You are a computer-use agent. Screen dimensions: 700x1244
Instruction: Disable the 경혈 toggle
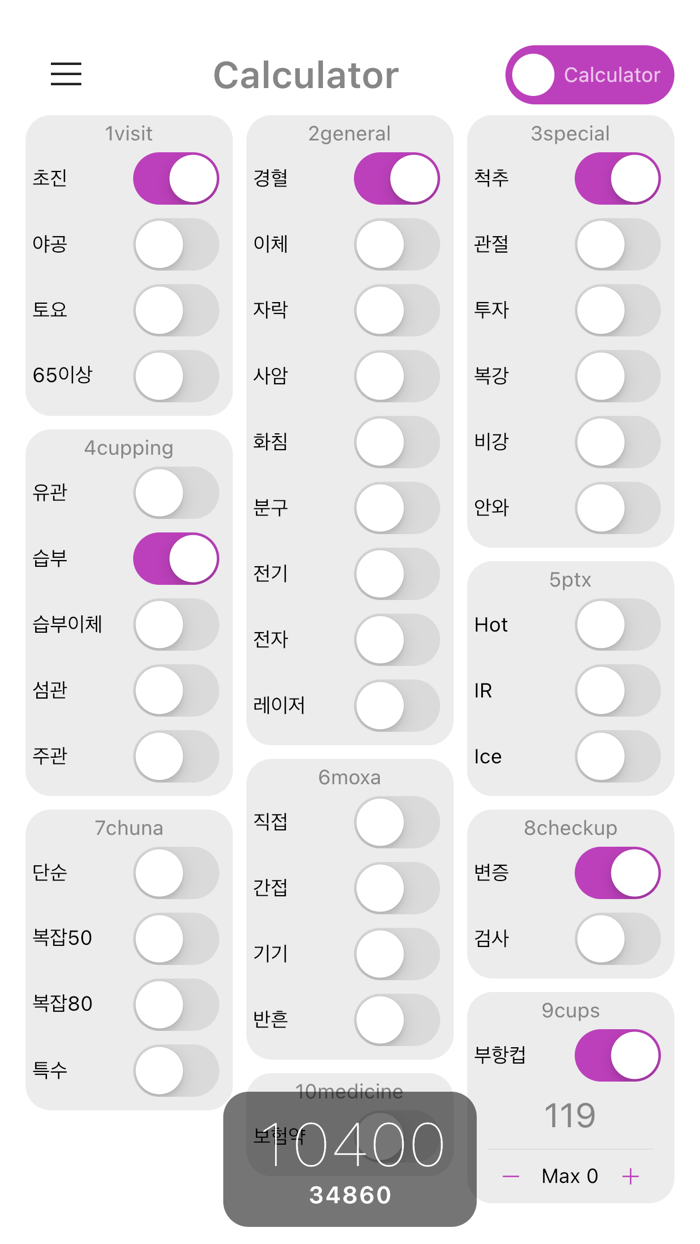point(397,178)
